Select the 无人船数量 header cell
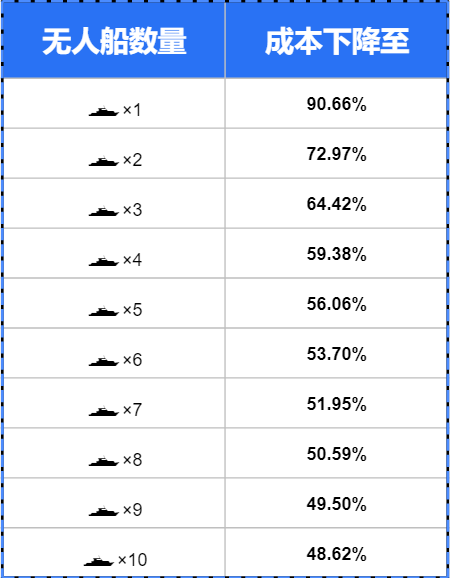 click(x=114, y=41)
